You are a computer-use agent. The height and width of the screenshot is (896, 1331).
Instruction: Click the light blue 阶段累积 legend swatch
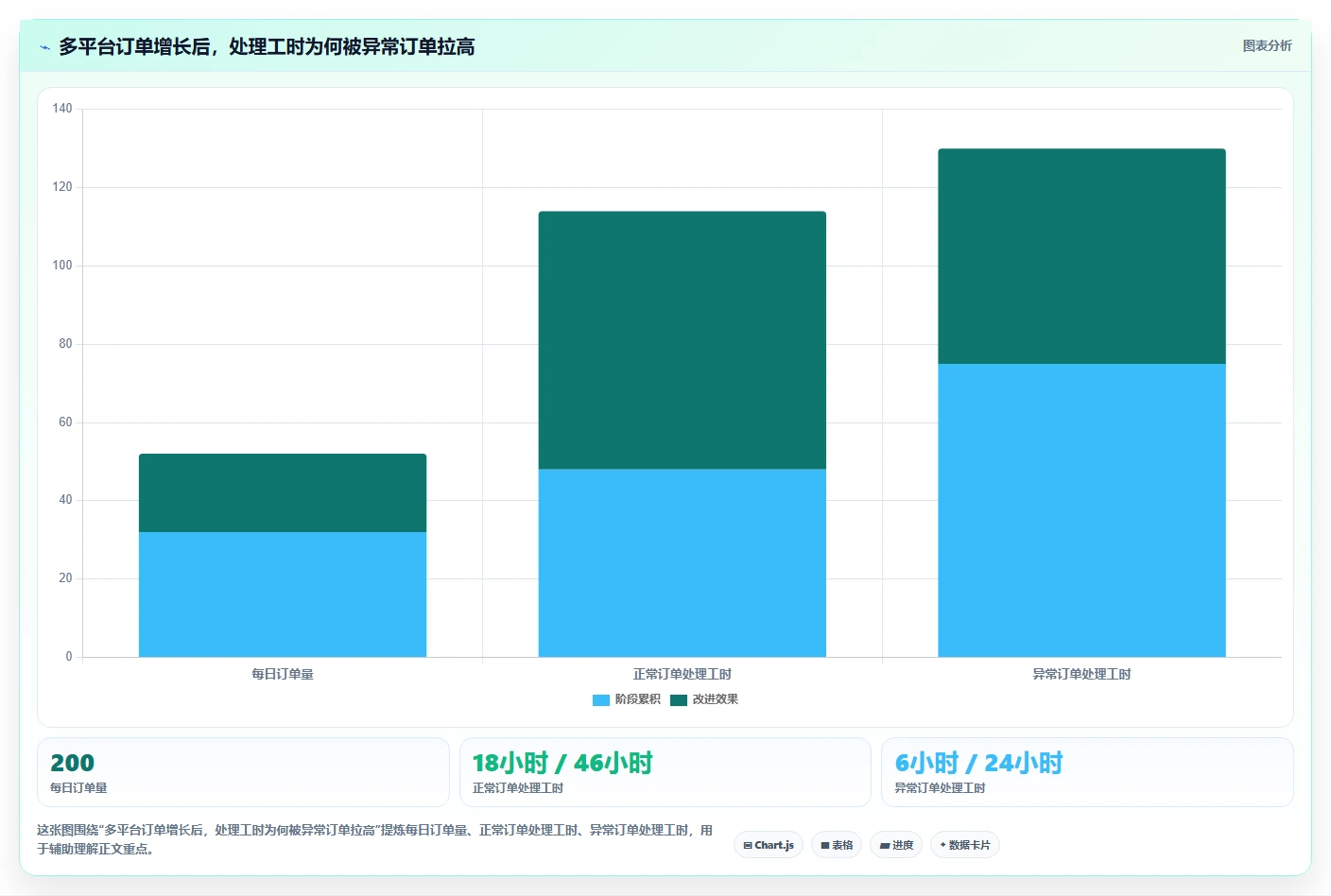(601, 700)
